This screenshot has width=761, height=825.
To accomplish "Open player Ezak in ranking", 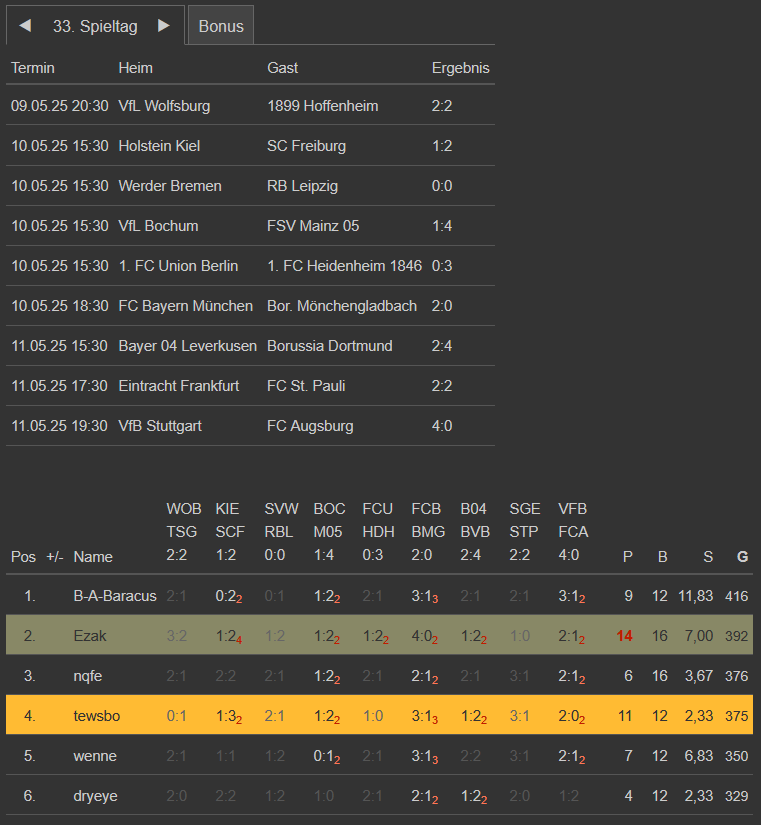I will (89, 636).
